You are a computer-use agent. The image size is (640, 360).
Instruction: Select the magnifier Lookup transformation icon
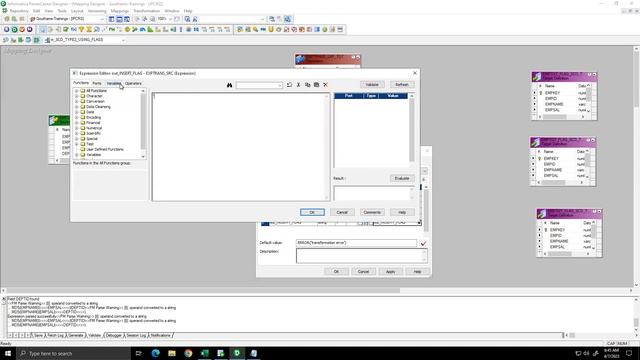[97, 29]
